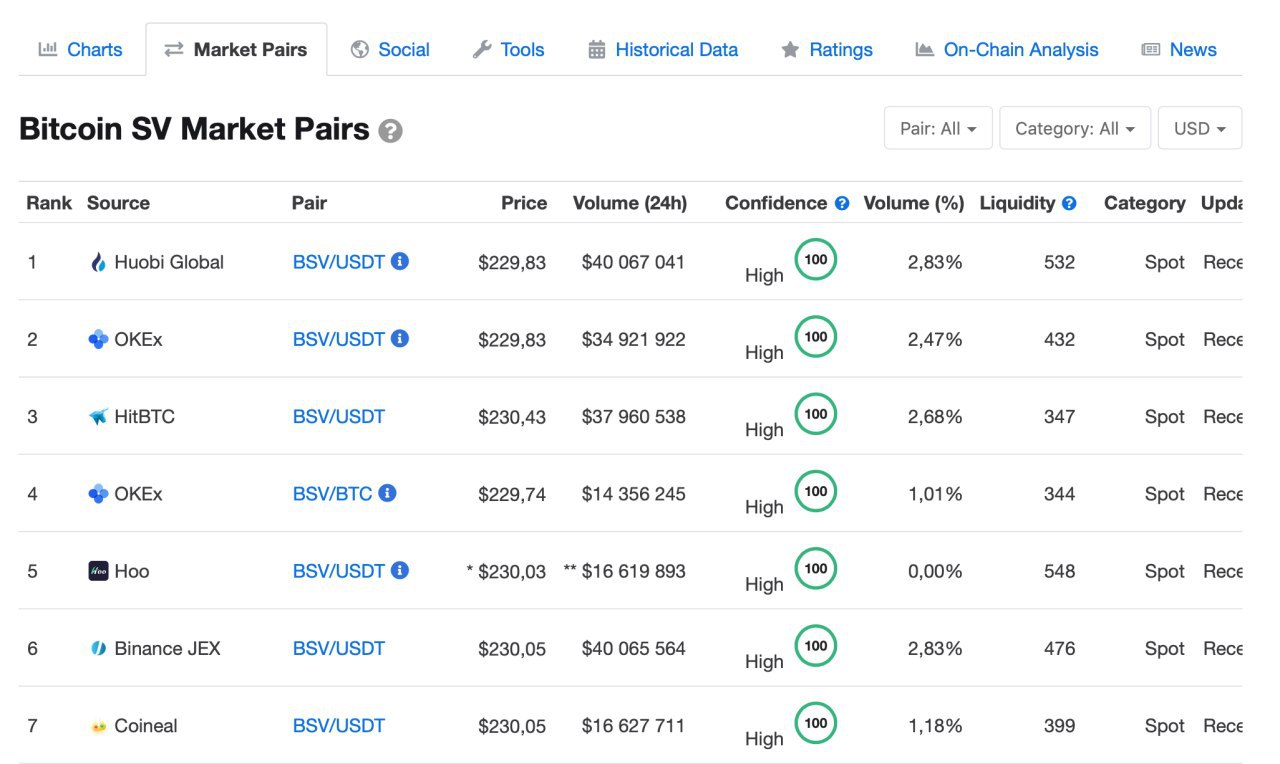Click the confidence score 100 circle for Hoo
Image resolution: width=1280 pixels, height=764 pixels.
pyautogui.click(x=816, y=568)
